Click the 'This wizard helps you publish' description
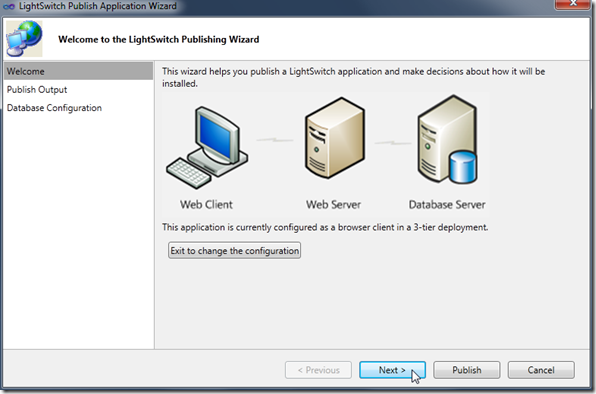Image resolution: width=596 pixels, height=394 pixels. 353,77
